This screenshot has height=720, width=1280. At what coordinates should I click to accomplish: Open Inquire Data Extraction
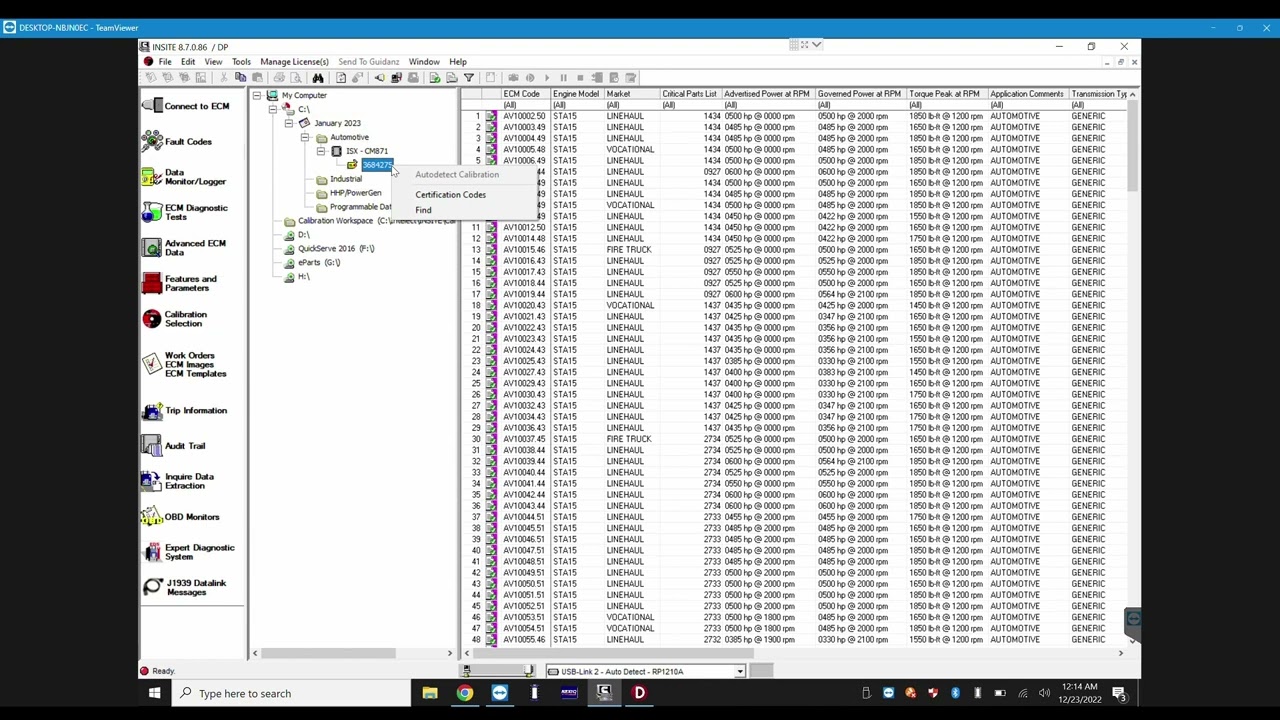click(x=179, y=481)
